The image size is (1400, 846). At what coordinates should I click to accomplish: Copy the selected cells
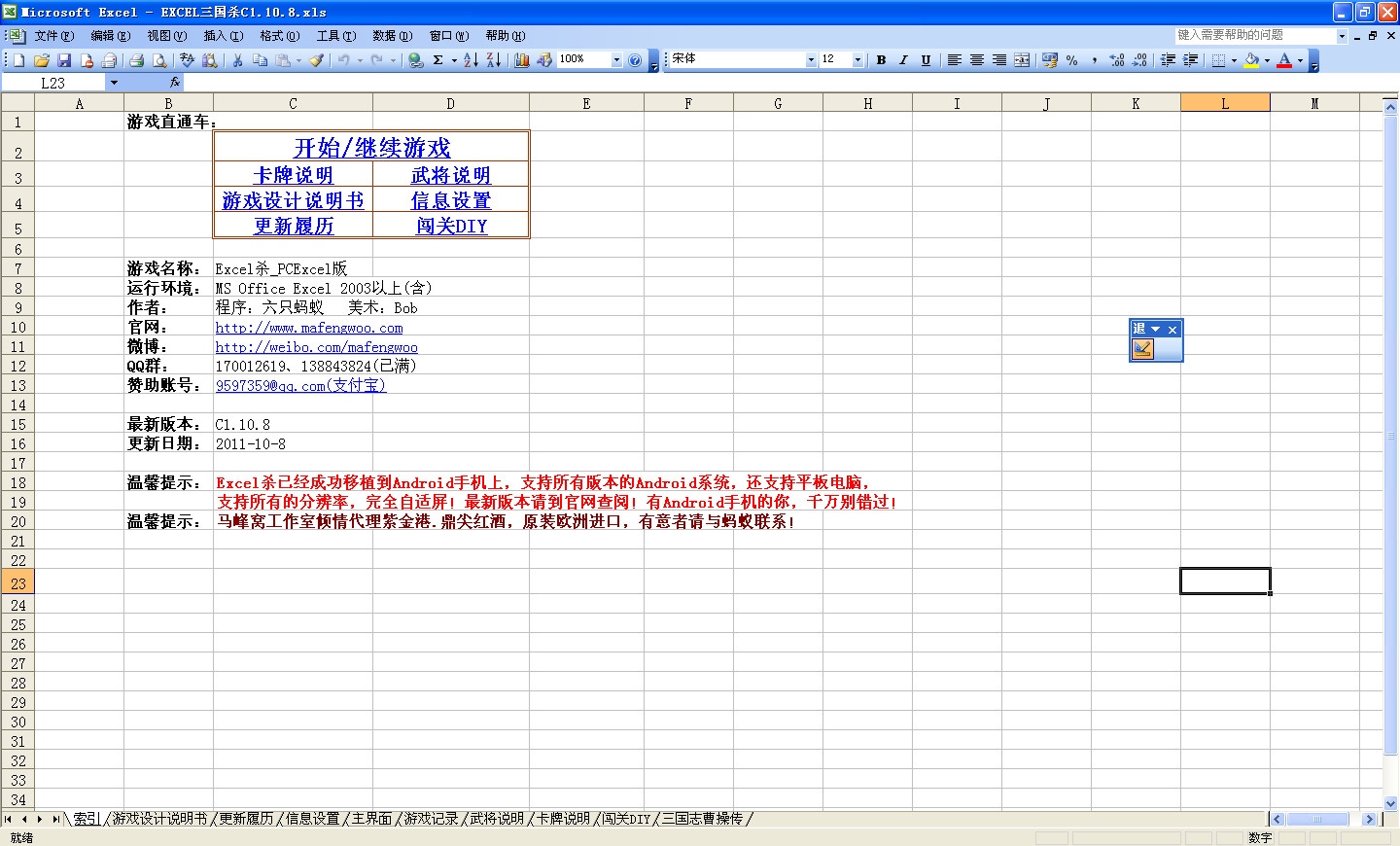pos(260,60)
